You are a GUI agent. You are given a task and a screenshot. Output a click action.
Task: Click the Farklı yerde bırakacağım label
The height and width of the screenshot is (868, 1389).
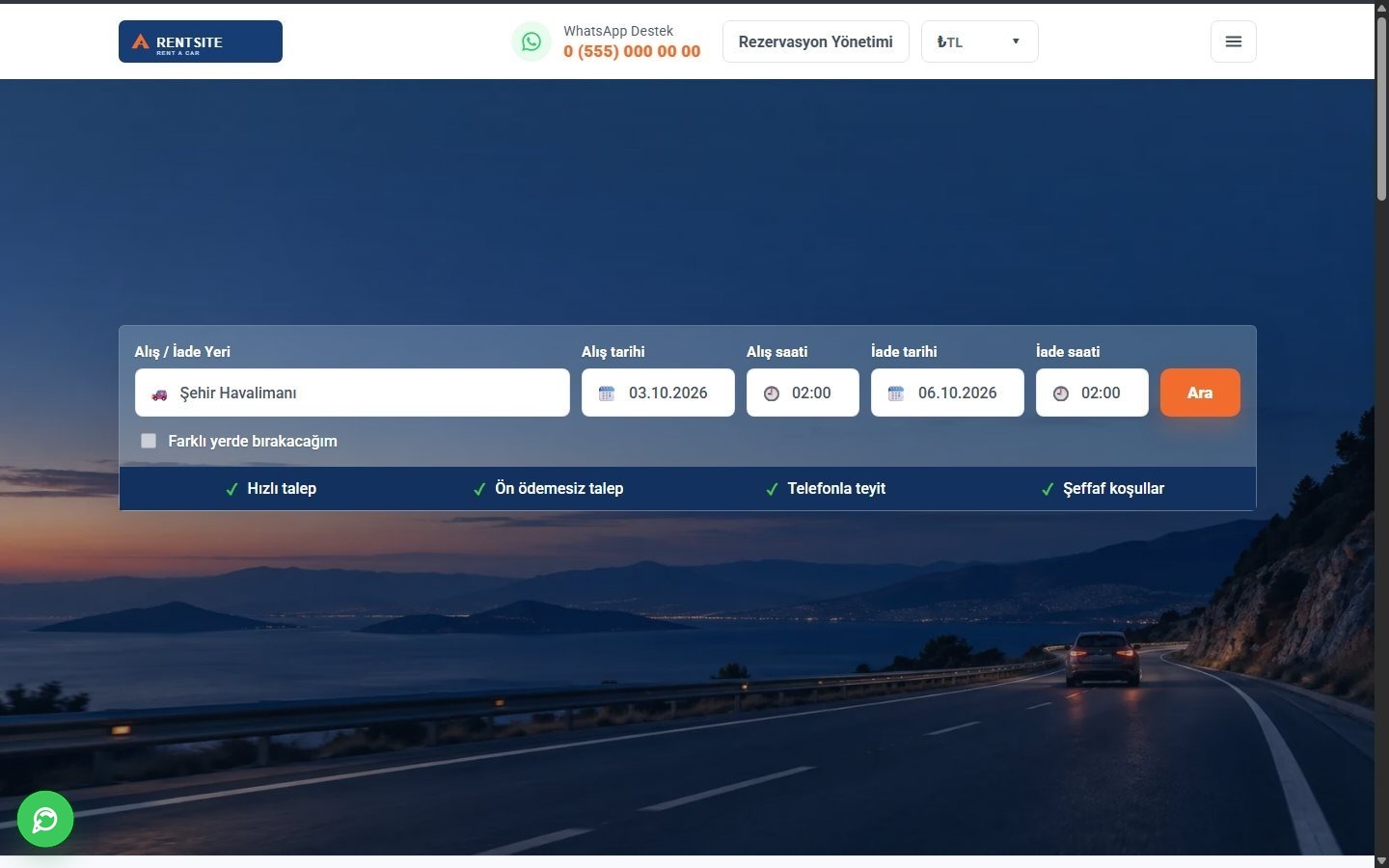tap(253, 441)
